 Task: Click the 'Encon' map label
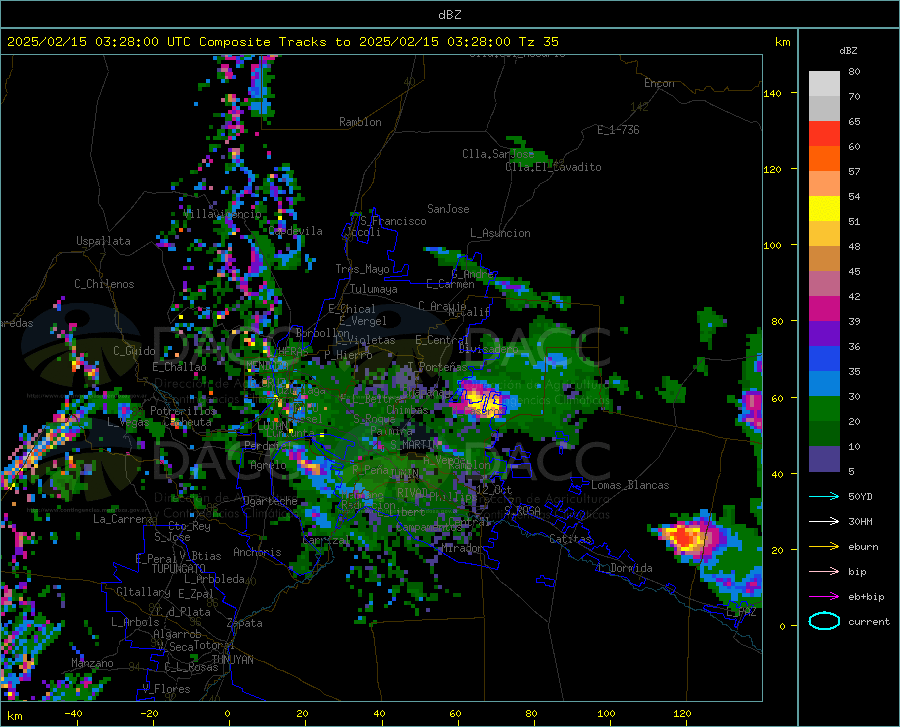(x=659, y=83)
